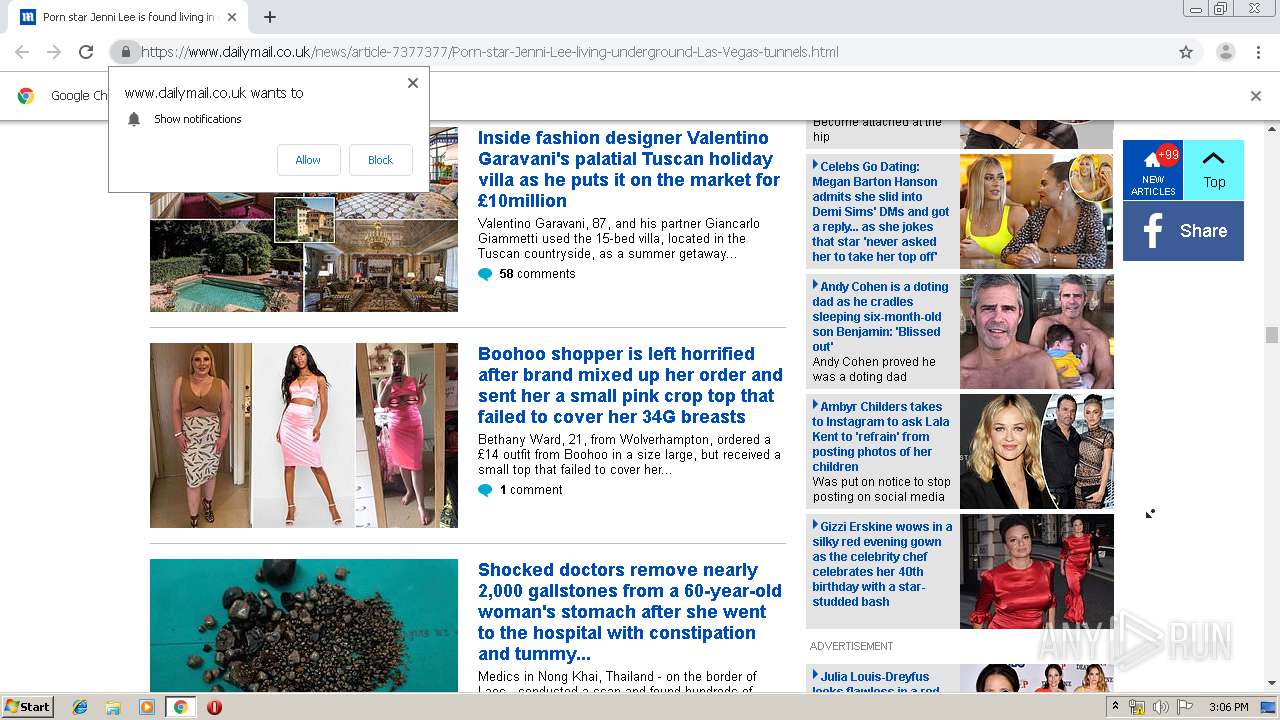This screenshot has height=720, width=1280.
Task: Jump to Top of the page
Action: click(1213, 170)
